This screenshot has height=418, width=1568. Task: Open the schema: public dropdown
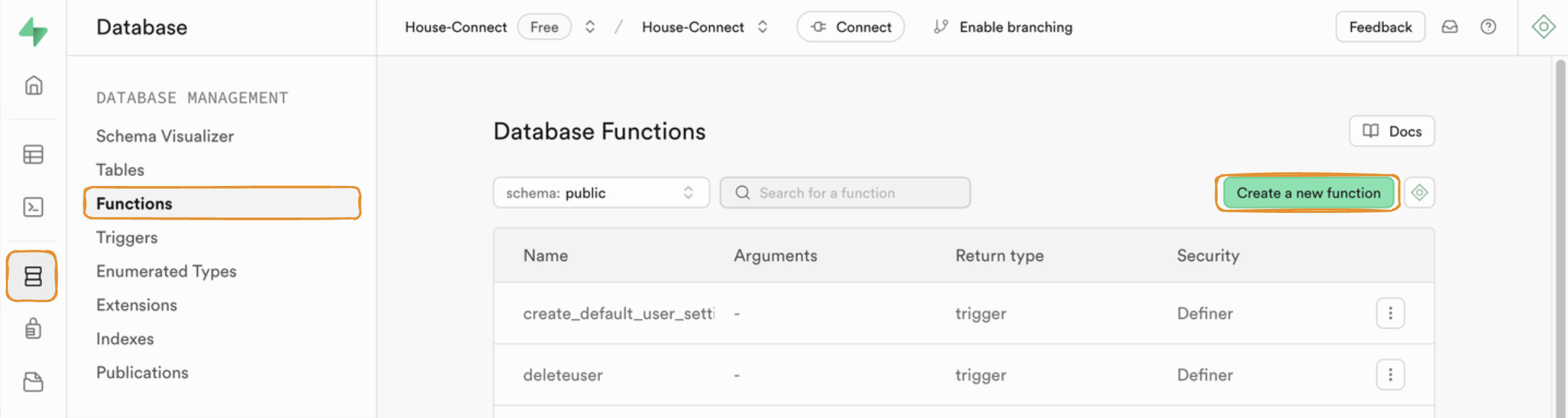coord(601,193)
